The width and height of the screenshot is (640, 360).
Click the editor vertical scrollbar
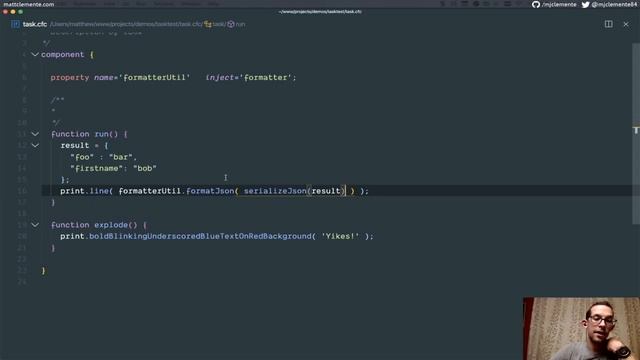click(x=636, y=133)
